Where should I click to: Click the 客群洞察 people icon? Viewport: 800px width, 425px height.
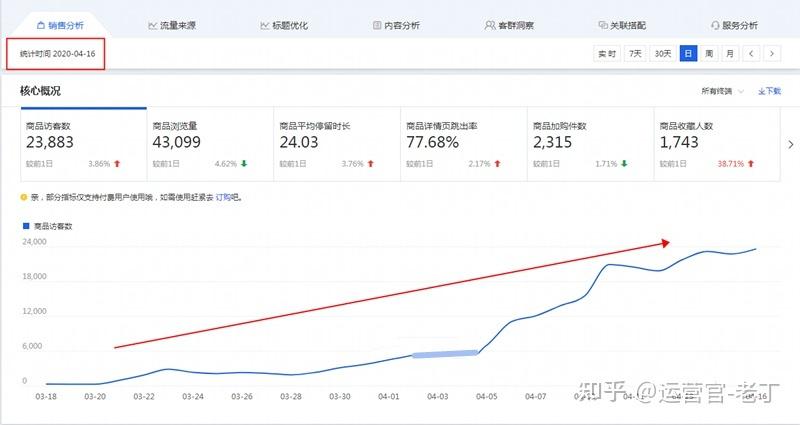[490, 25]
